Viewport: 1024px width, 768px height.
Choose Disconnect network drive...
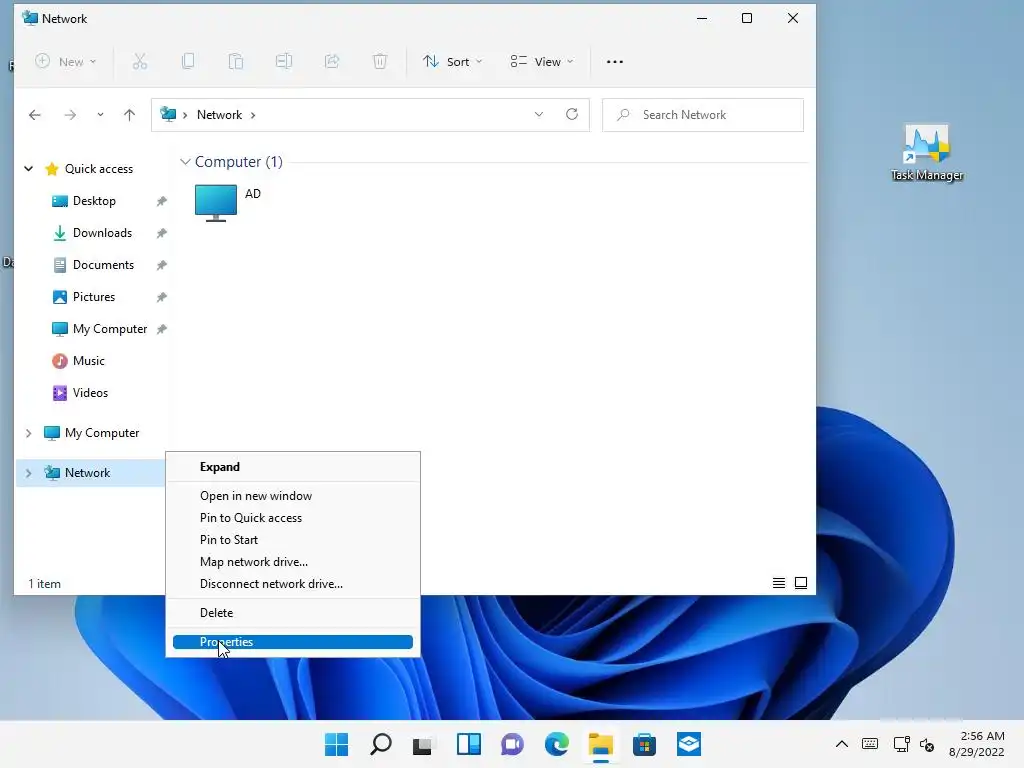pos(293,584)
